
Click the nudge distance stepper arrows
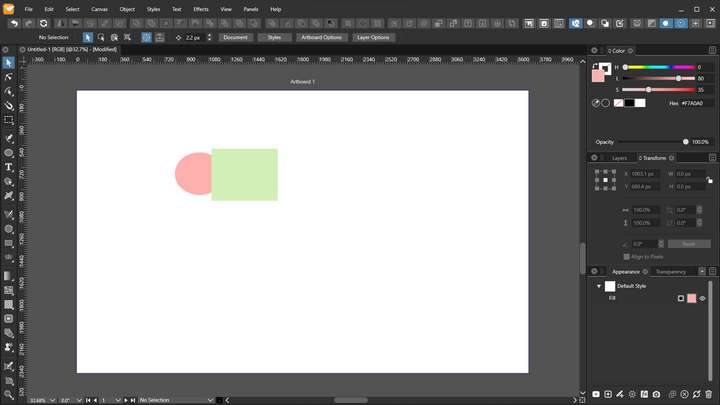click(209, 38)
